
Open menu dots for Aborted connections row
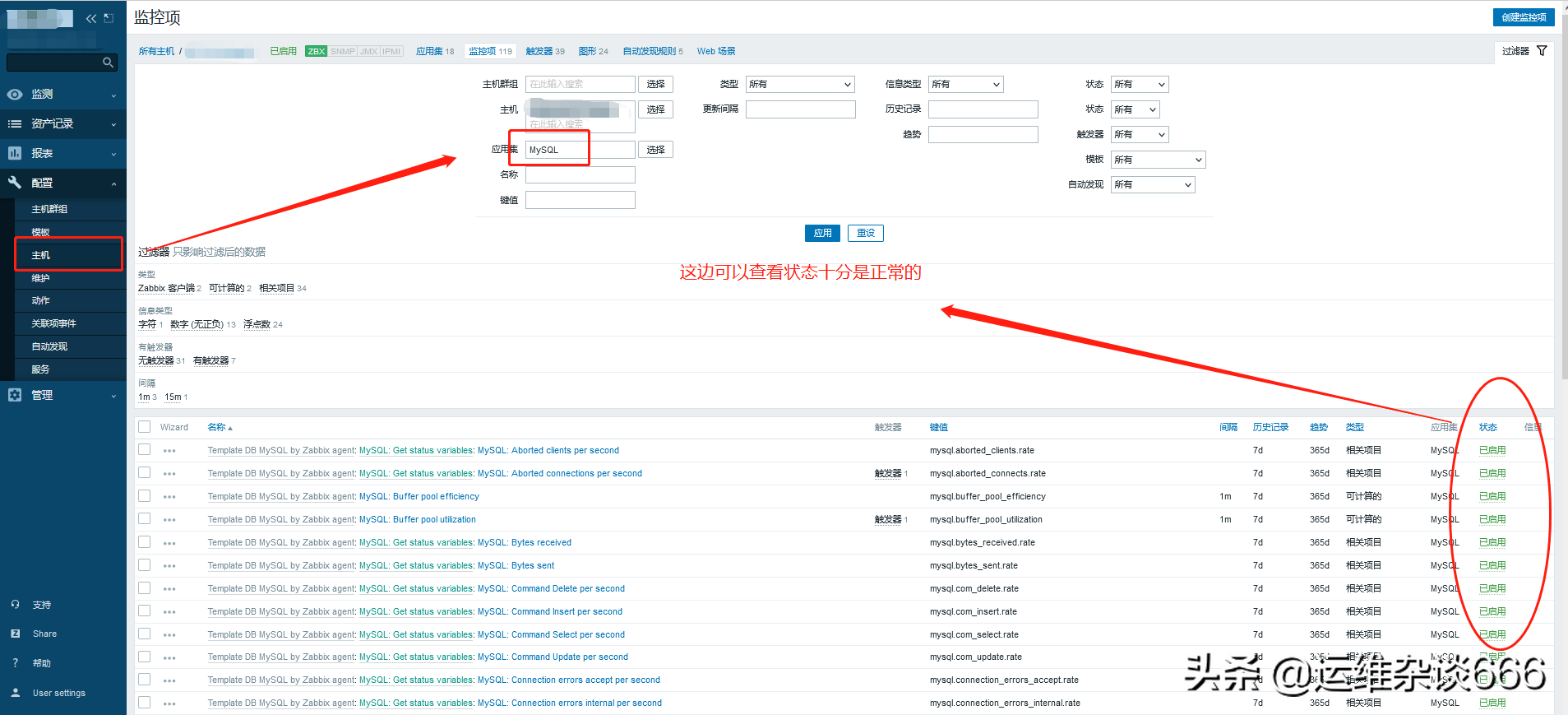click(169, 474)
